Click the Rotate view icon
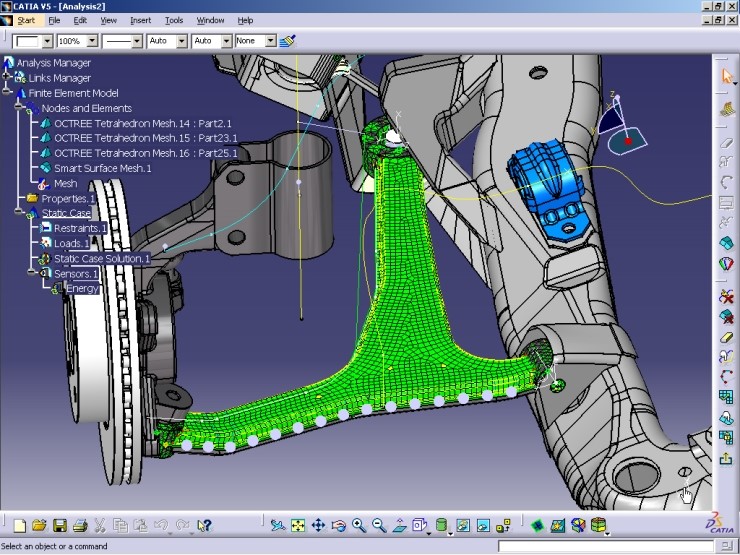740x555 pixels. click(x=338, y=525)
